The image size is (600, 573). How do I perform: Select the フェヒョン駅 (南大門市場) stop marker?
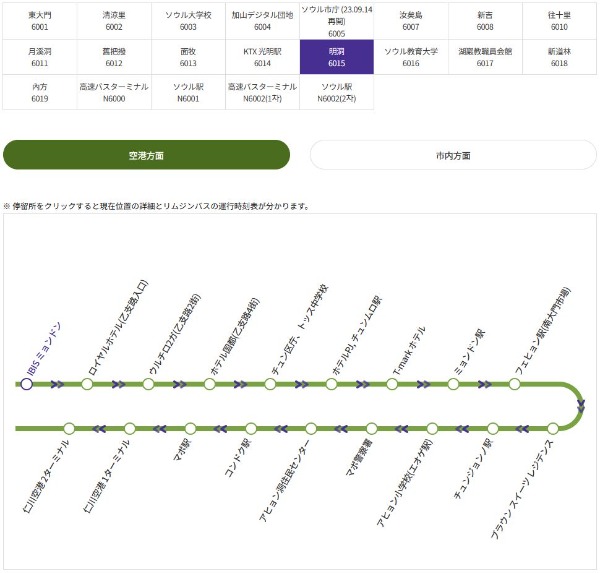point(515,384)
